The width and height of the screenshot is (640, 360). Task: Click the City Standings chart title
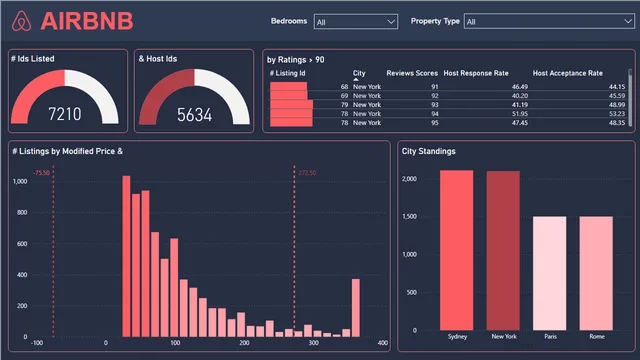click(x=429, y=151)
